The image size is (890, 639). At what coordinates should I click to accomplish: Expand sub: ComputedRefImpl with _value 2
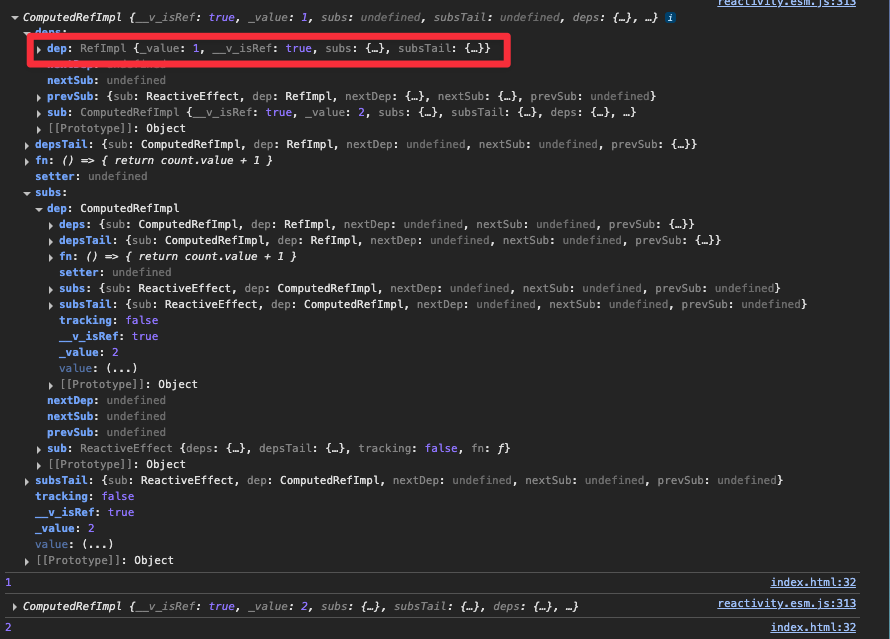(39, 112)
